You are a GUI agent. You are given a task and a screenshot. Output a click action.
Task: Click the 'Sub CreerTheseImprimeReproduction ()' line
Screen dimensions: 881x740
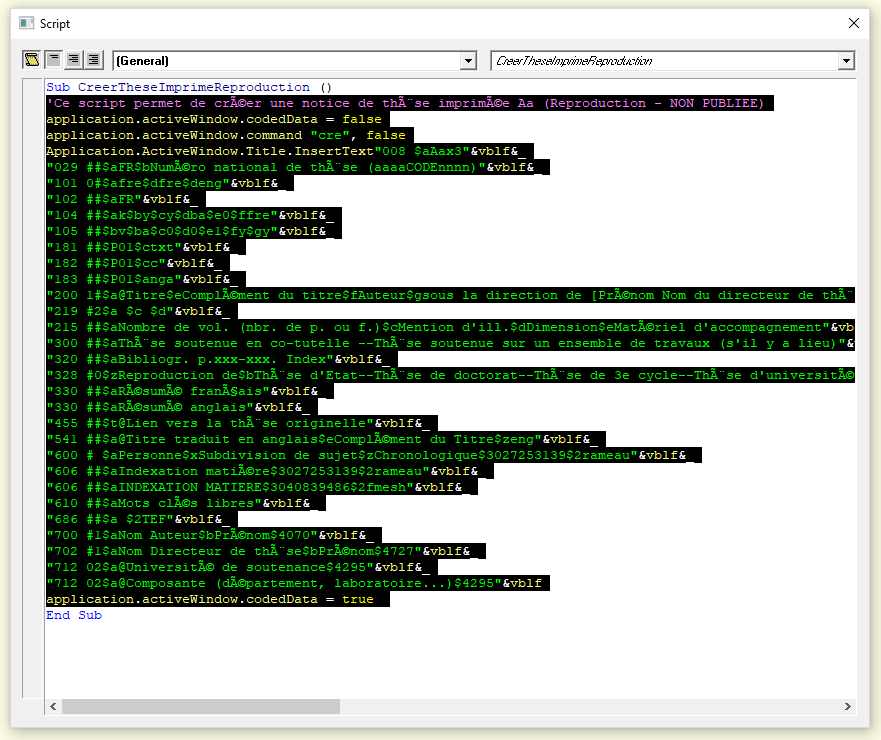[x=189, y=87]
